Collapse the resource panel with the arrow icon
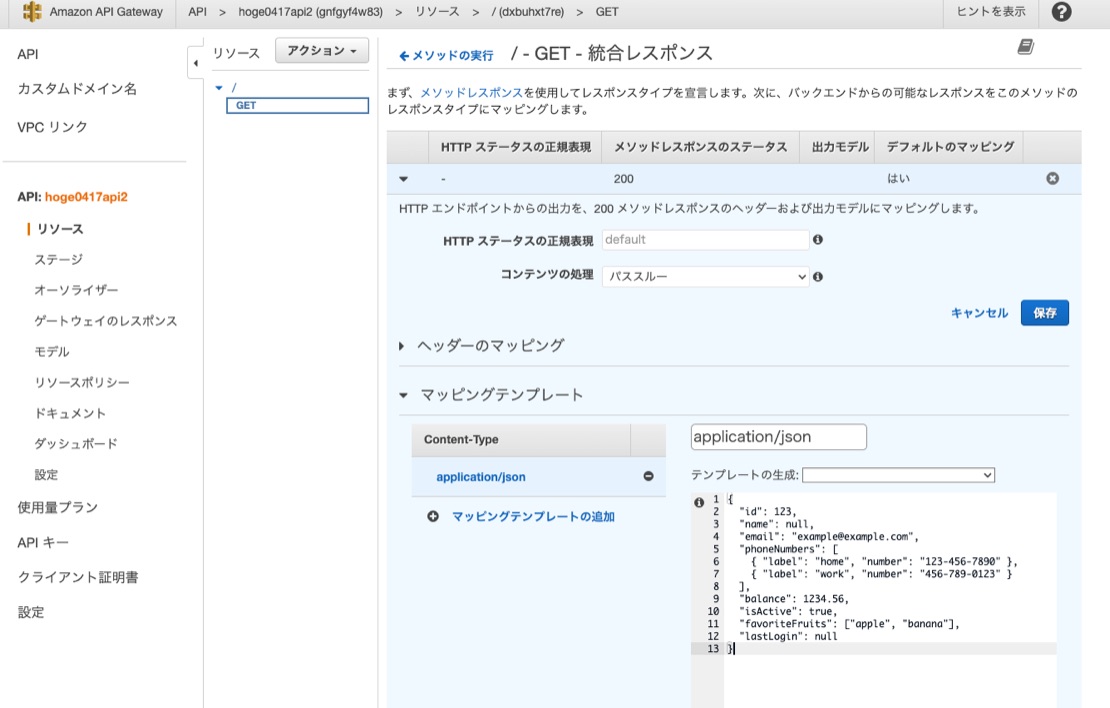 196,61
